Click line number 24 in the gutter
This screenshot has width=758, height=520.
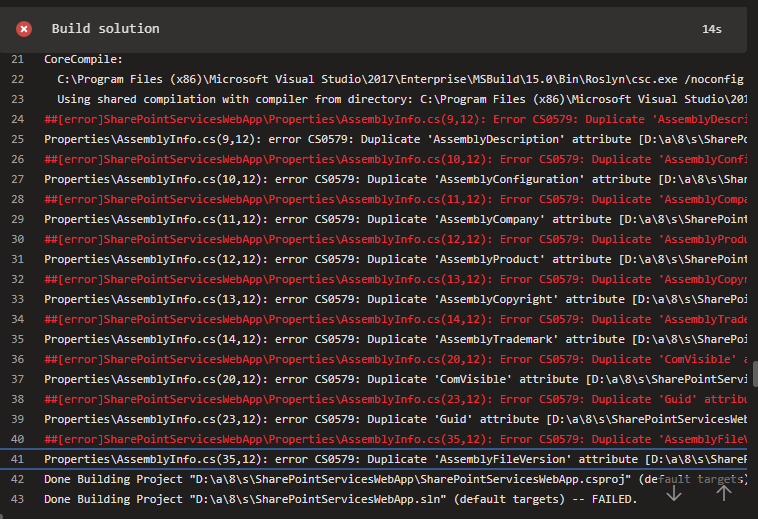tap(17, 119)
